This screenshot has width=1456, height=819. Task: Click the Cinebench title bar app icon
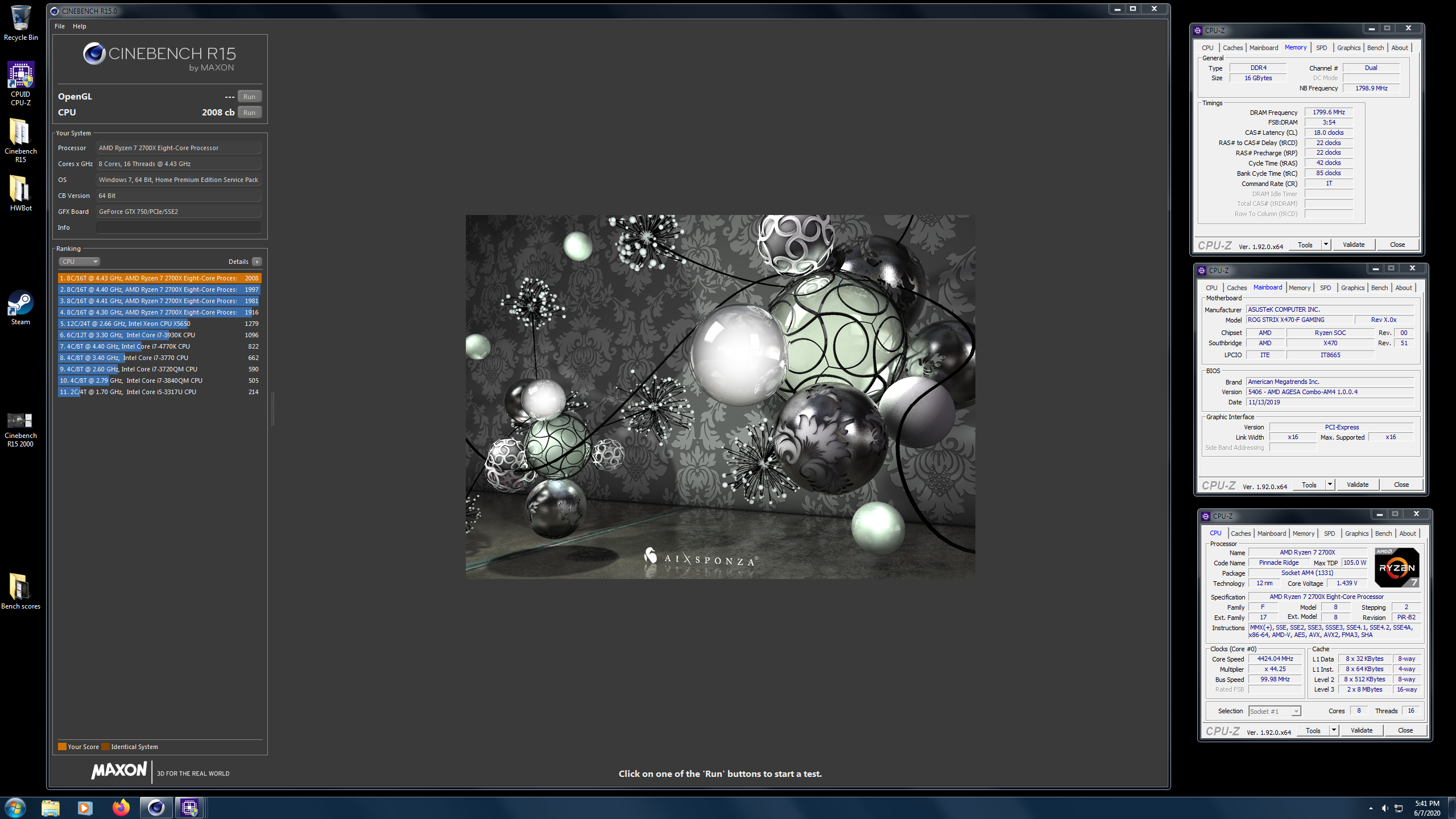coord(55,11)
